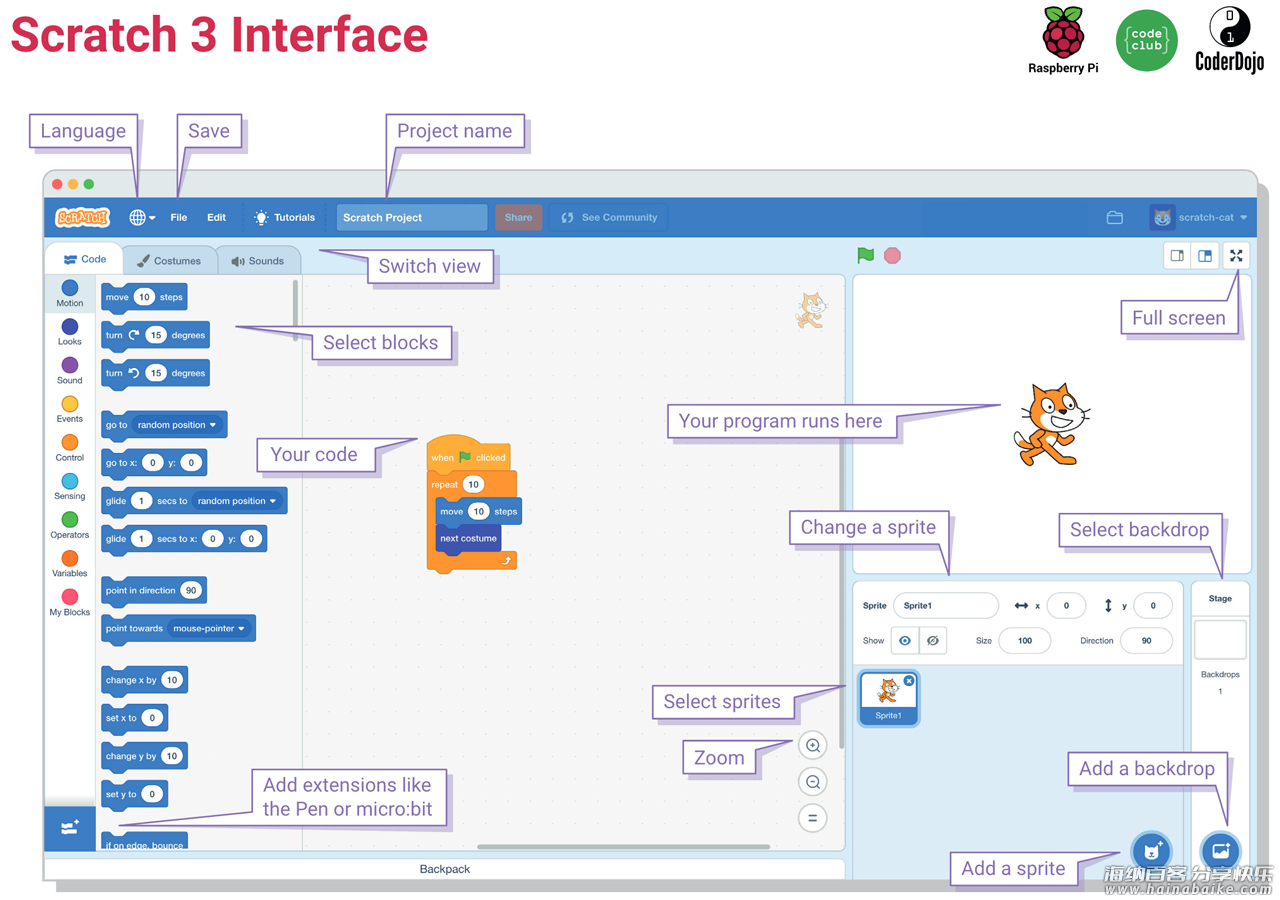Click the change x by 10 block
1280x900 pixels.
(144, 680)
